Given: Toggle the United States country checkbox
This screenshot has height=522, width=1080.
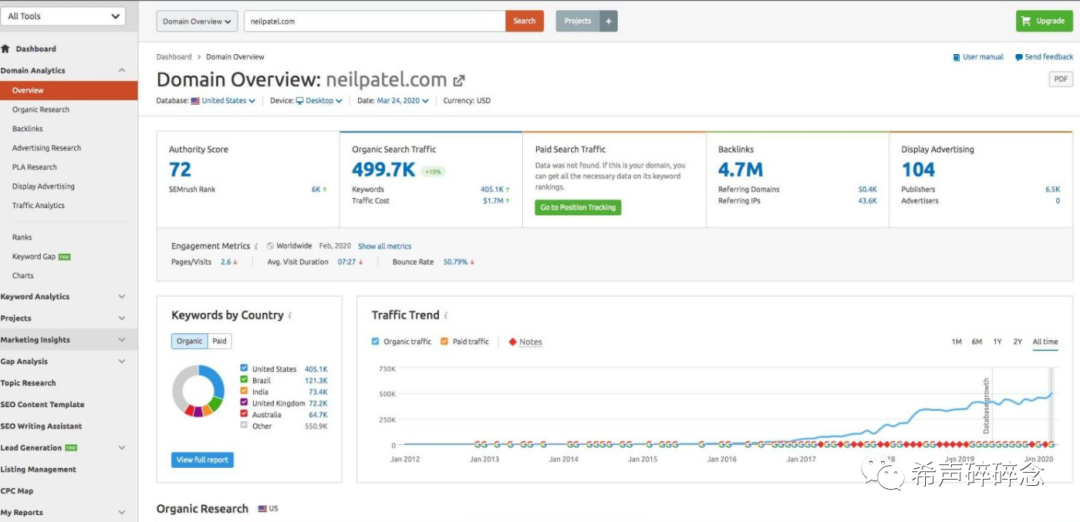Looking at the screenshot, I should pyautogui.click(x=244, y=368).
